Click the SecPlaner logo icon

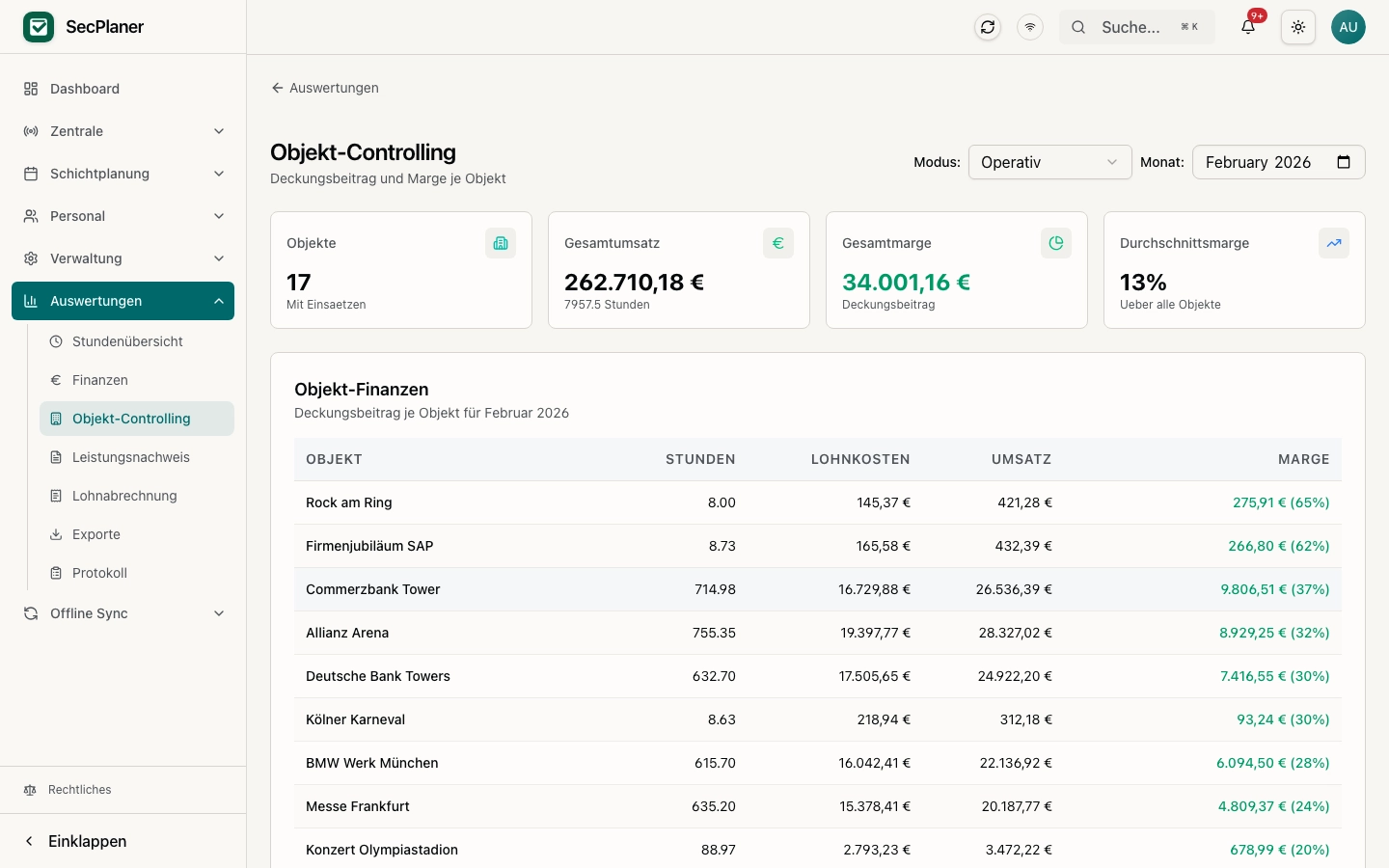pyautogui.click(x=39, y=27)
